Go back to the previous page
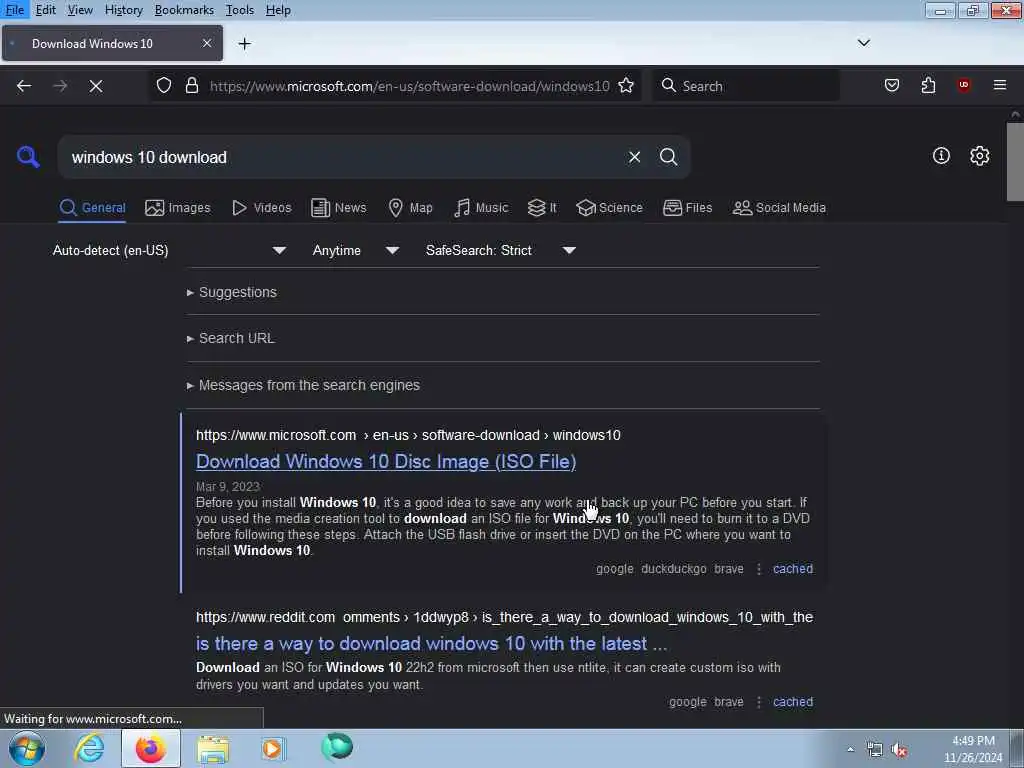Screen dimensions: 1024x768 24,86
